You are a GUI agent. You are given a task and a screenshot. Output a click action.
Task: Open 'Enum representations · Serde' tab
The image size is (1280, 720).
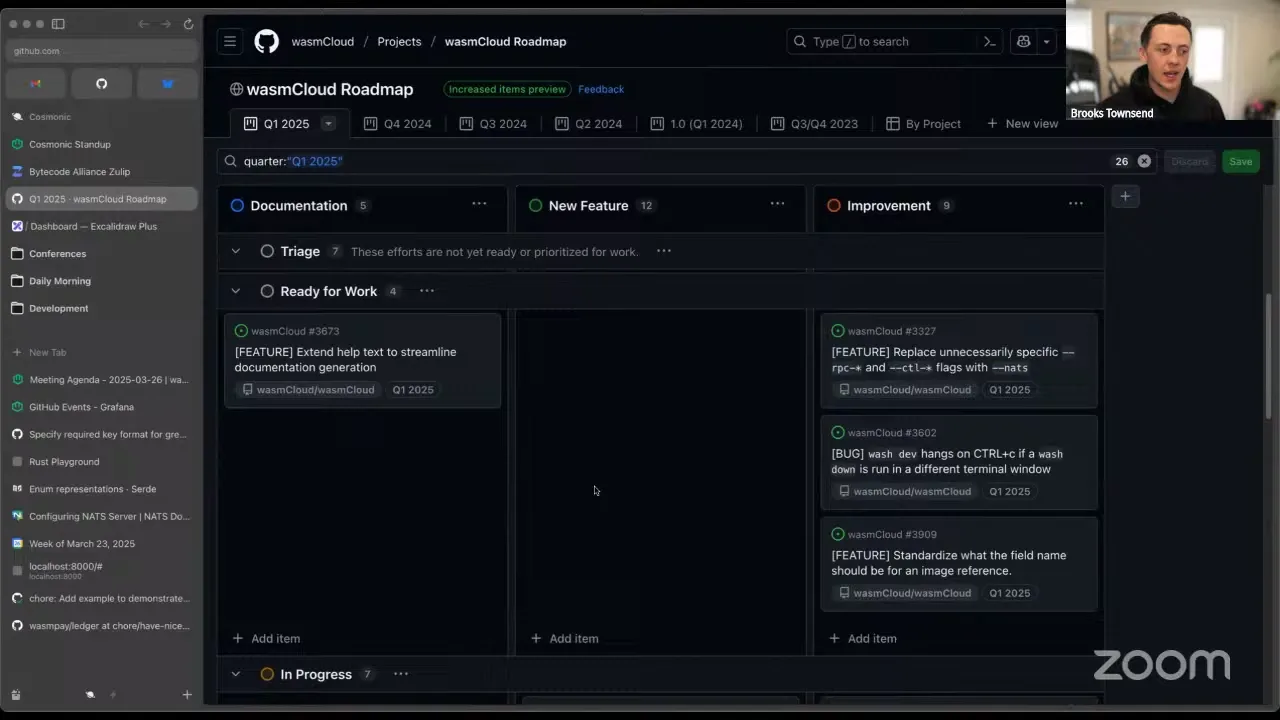pos(101,489)
